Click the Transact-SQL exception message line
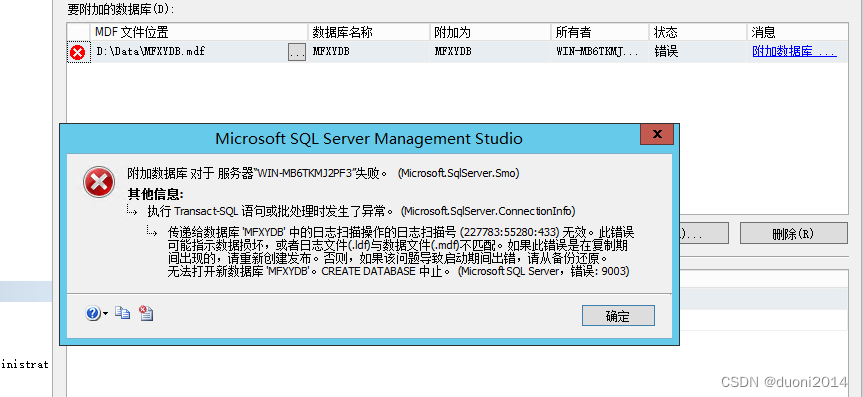This screenshot has height=397, width=863. [362, 211]
